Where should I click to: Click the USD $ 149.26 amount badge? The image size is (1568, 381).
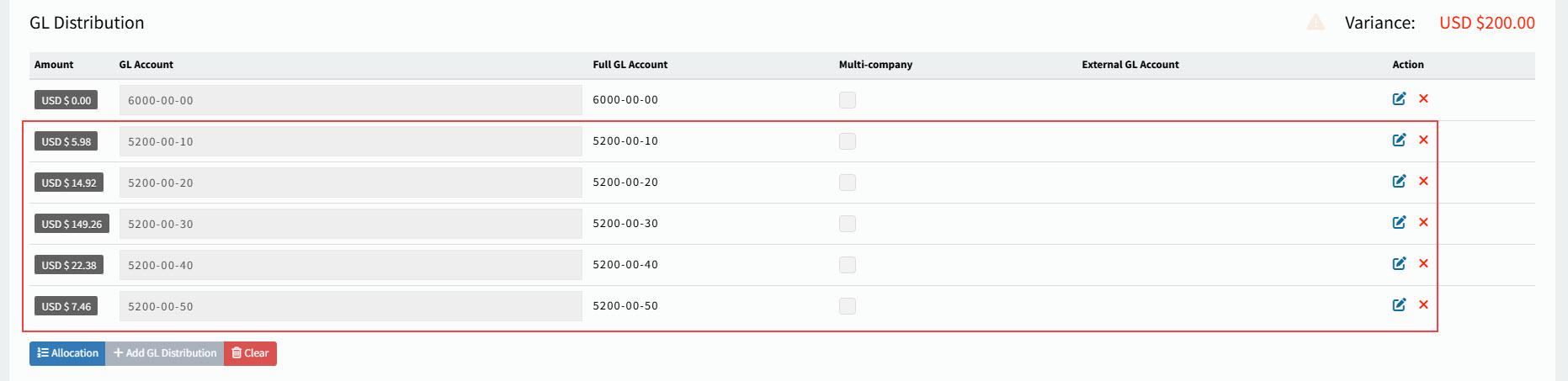pos(72,224)
